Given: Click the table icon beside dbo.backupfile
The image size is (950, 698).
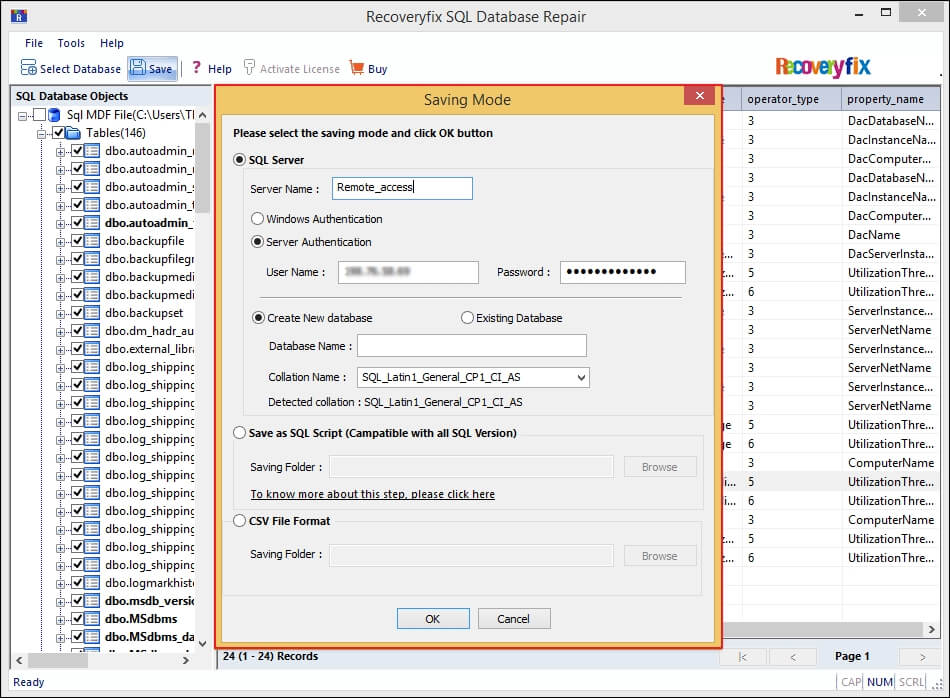Looking at the screenshot, I should click(x=92, y=241).
